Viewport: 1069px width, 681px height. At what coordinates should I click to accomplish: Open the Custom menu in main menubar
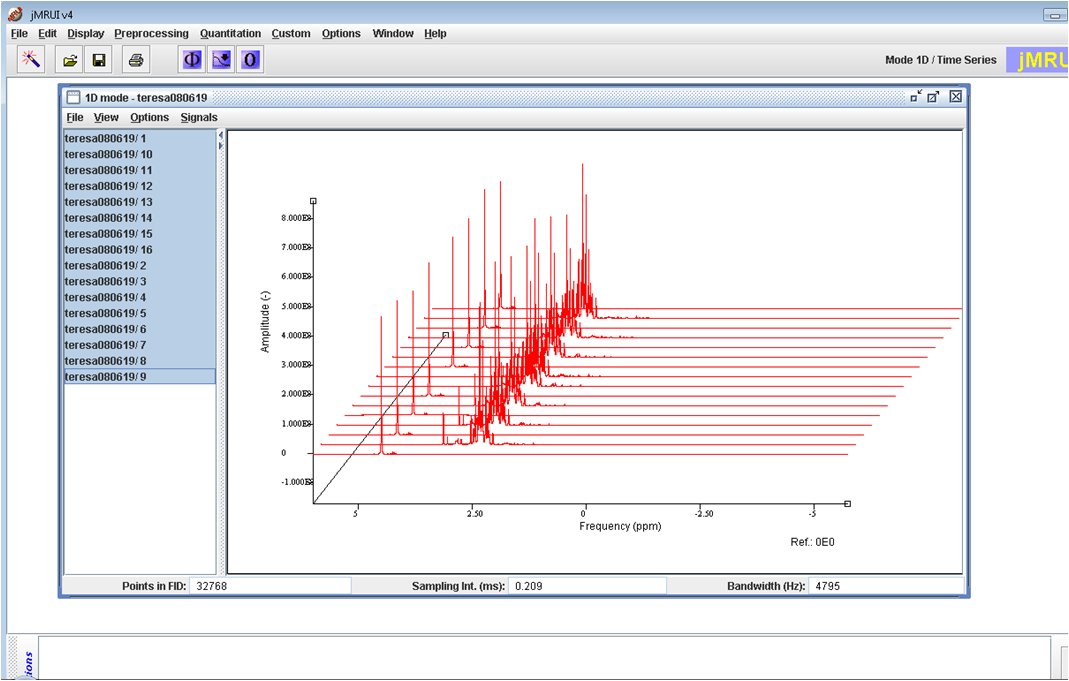coord(291,33)
